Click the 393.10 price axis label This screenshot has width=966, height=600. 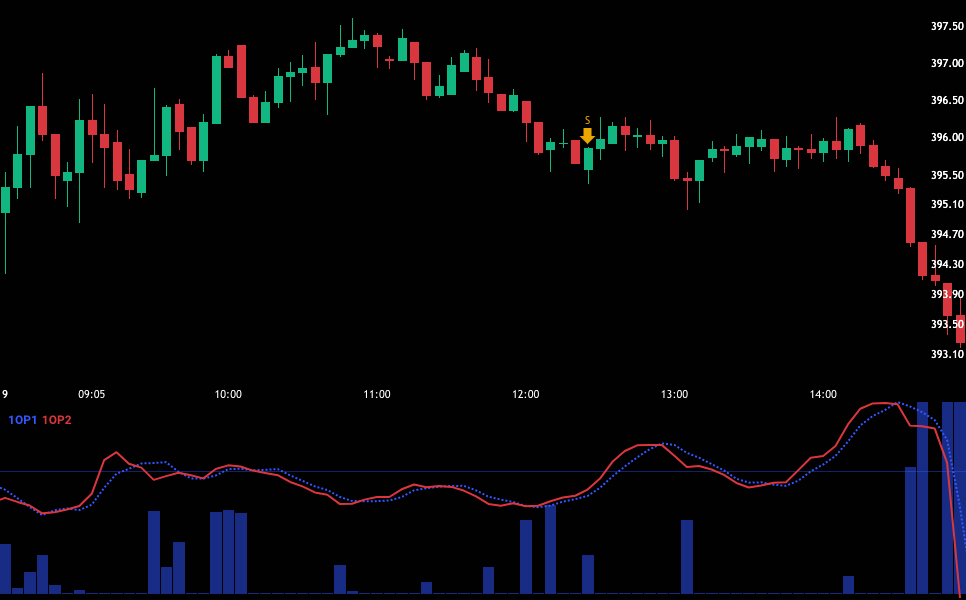947,354
